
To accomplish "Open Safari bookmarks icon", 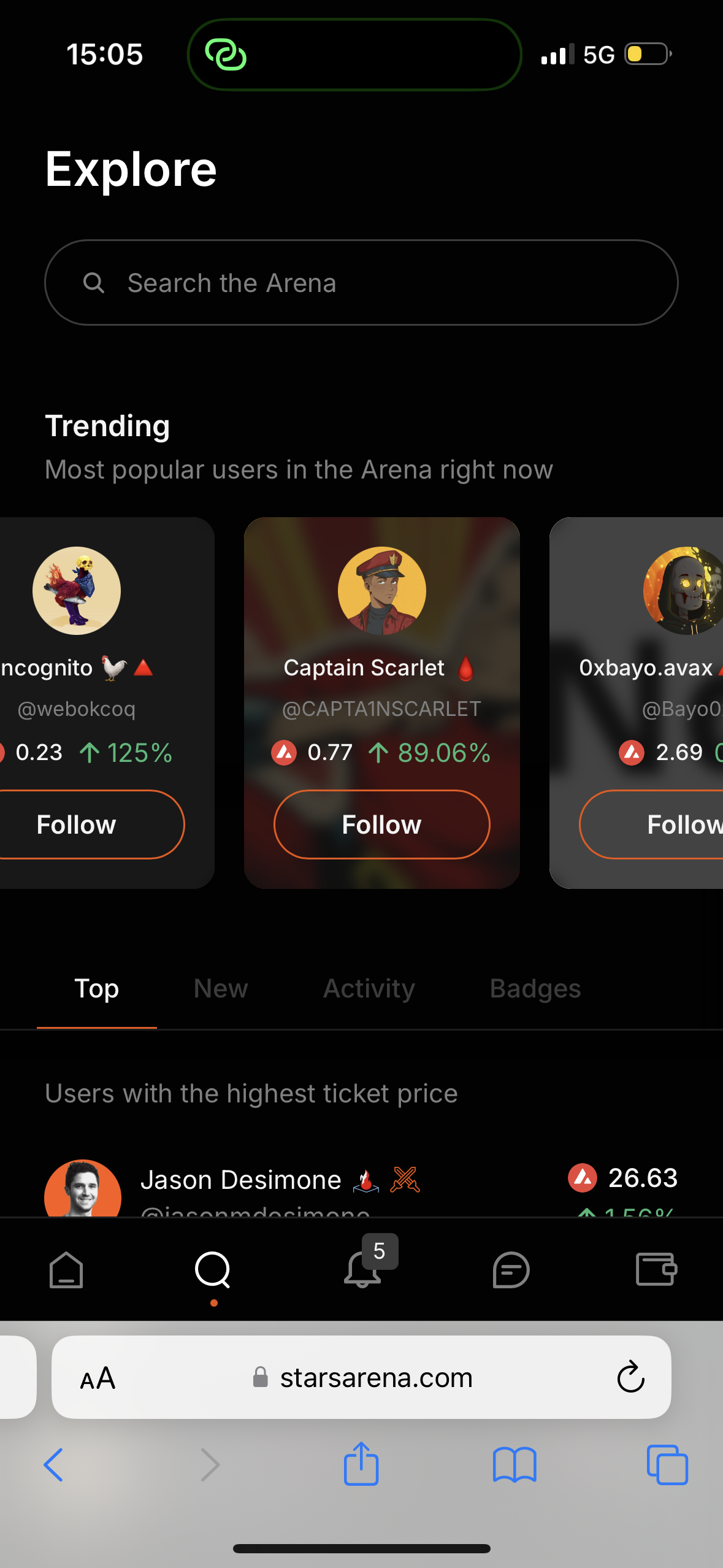I will 515,1465.
